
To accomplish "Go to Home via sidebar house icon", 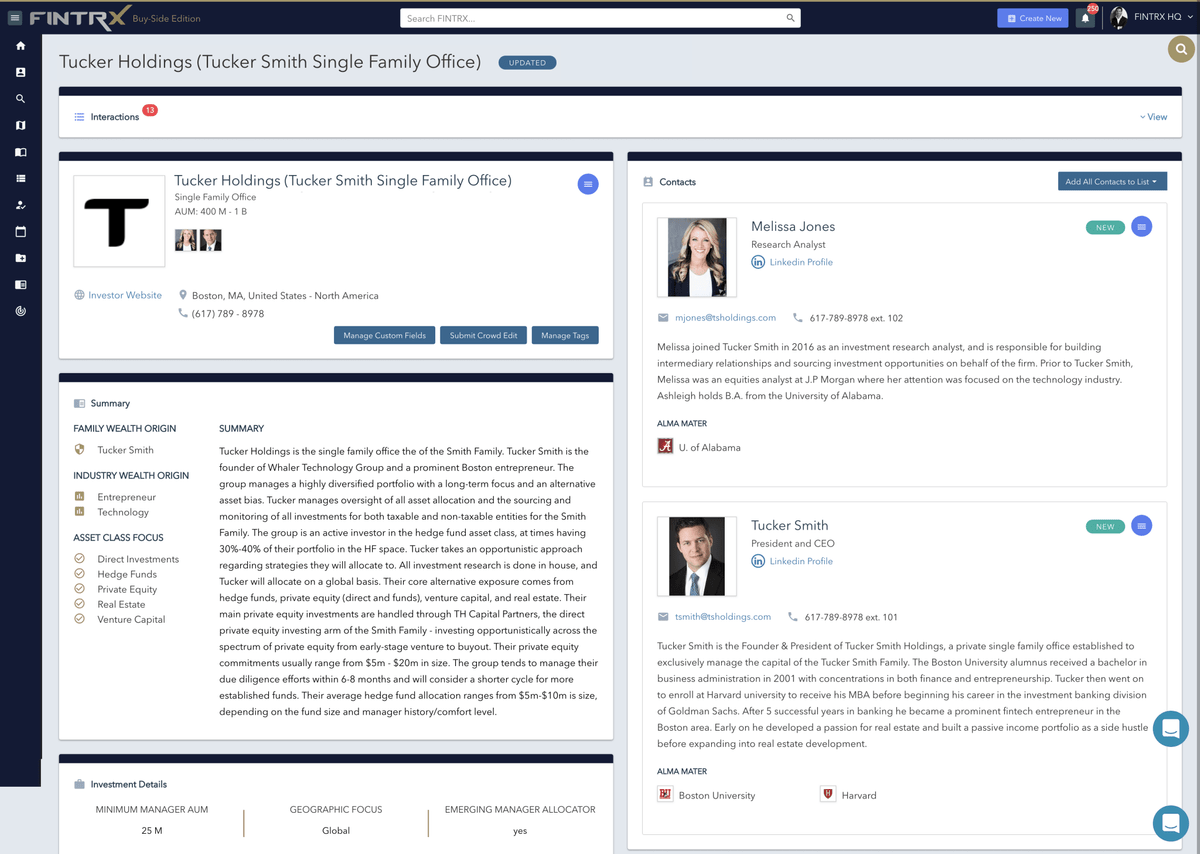I will click(x=21, y=46).
